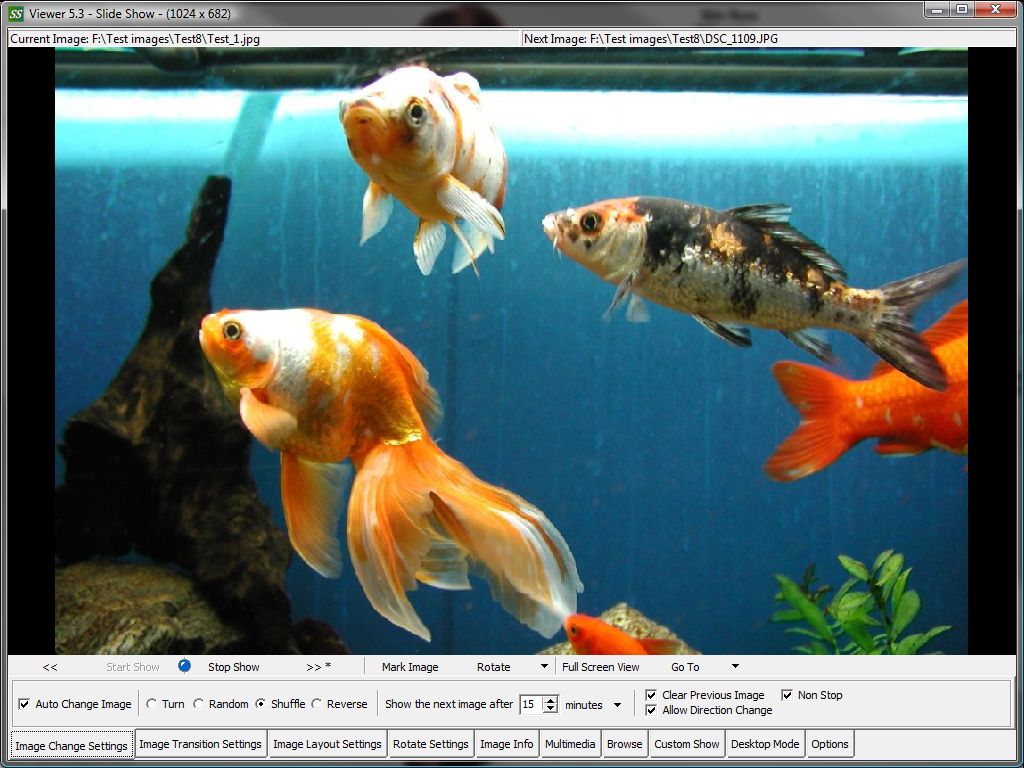1024x768 pixels.
Task: Click the SS app icon in title bar
Action: [x=16, y=14]
